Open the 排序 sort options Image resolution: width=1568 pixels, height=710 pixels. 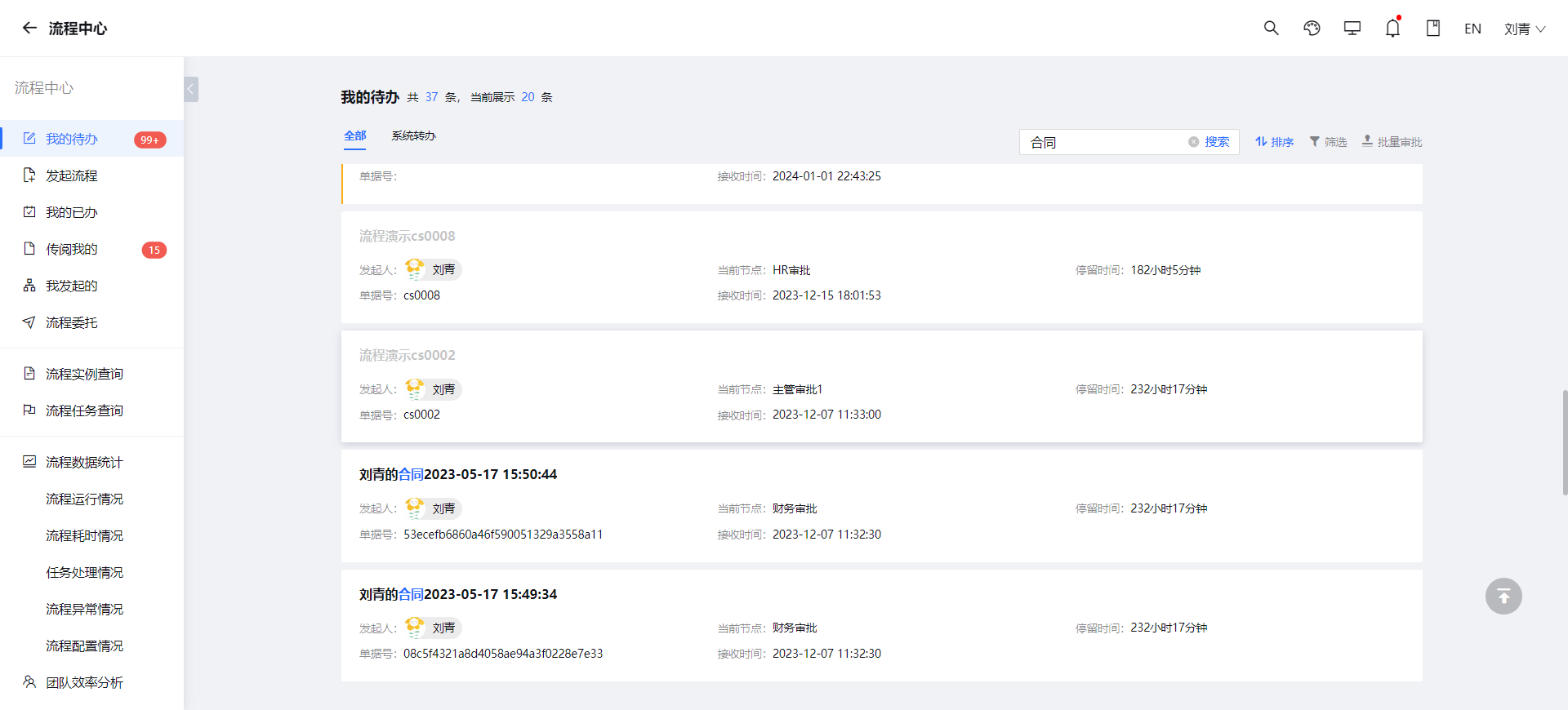pos(1274,142)
